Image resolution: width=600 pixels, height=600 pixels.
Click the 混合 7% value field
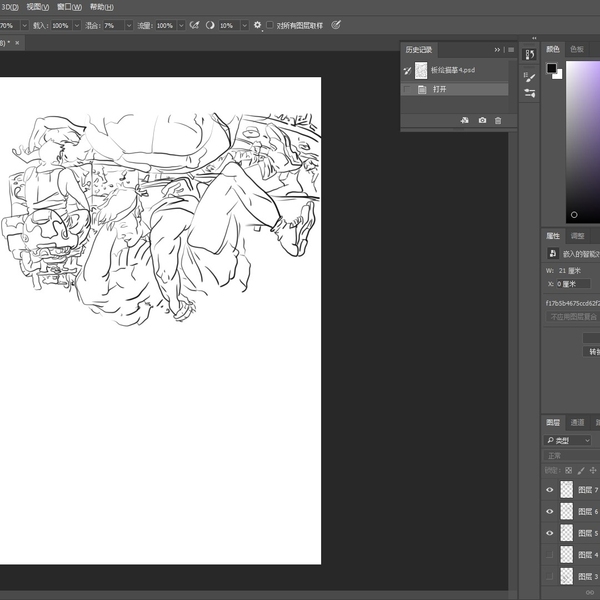tap(114, 25)
